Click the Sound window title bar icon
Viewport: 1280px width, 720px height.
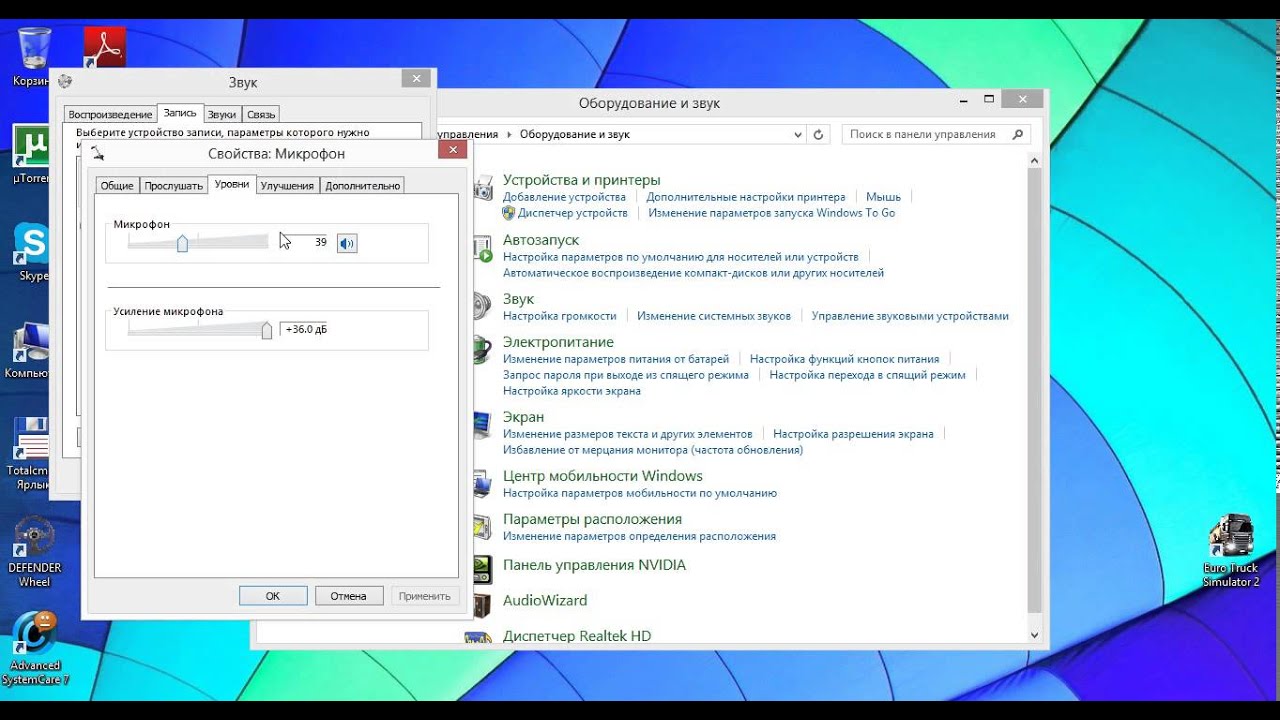click(65, 82)
